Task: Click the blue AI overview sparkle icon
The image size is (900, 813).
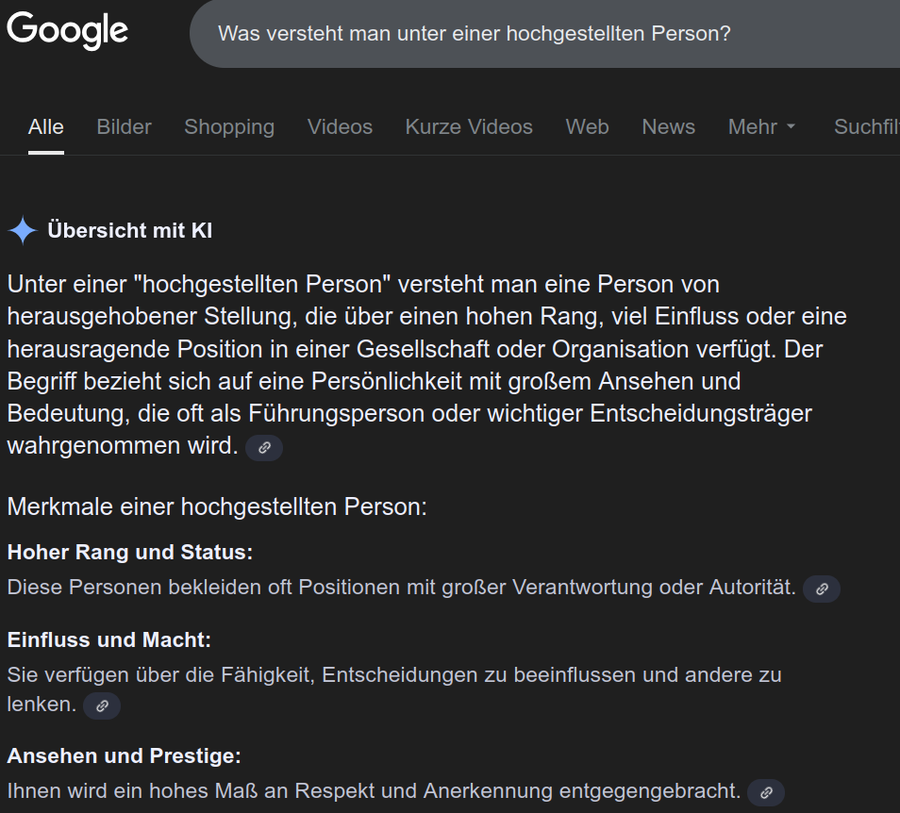Action: click(x=22, y=230)
